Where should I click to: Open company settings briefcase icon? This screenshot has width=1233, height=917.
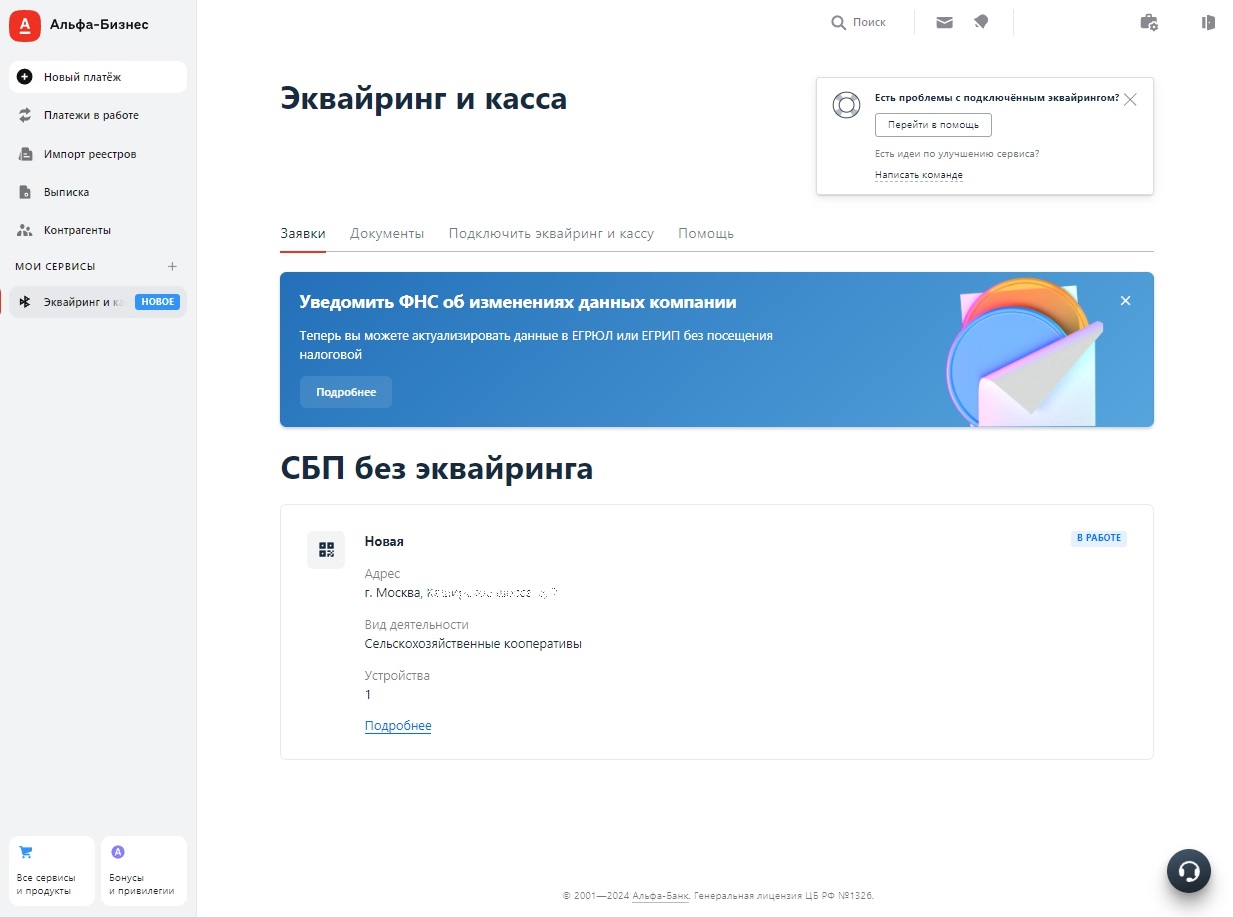tap(1149, 22)
